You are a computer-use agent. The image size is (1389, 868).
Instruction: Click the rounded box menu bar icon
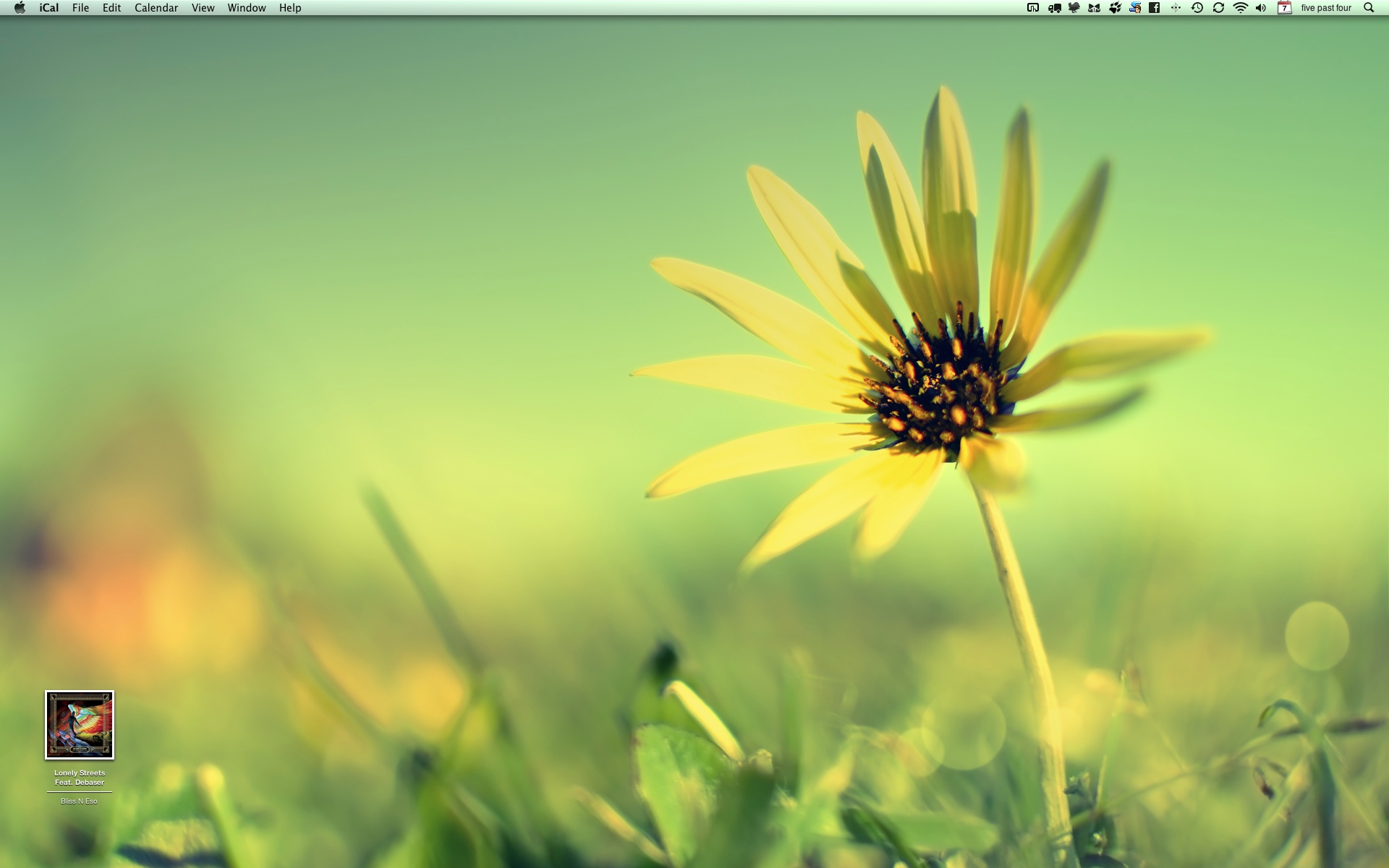coord(1033,8)
